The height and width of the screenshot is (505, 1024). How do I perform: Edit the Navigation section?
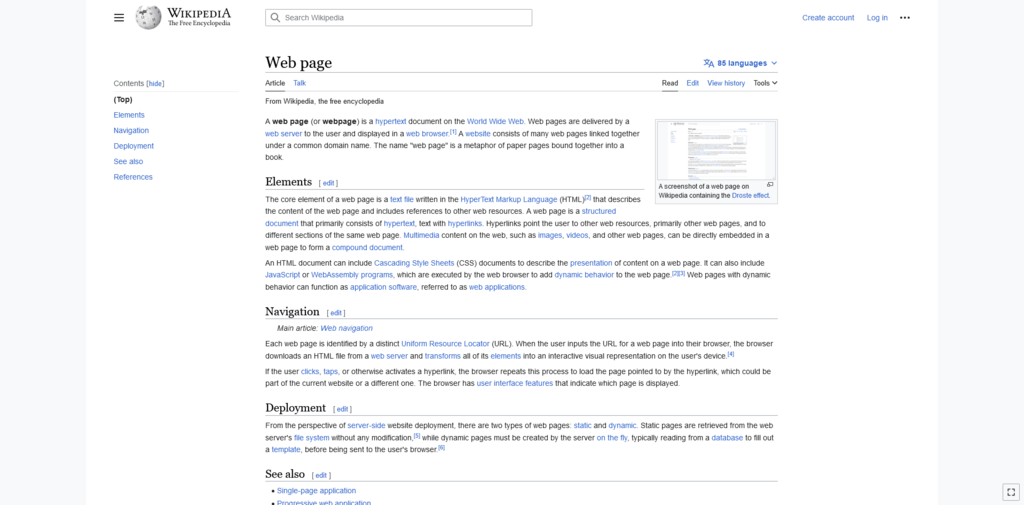coord(336,313)
